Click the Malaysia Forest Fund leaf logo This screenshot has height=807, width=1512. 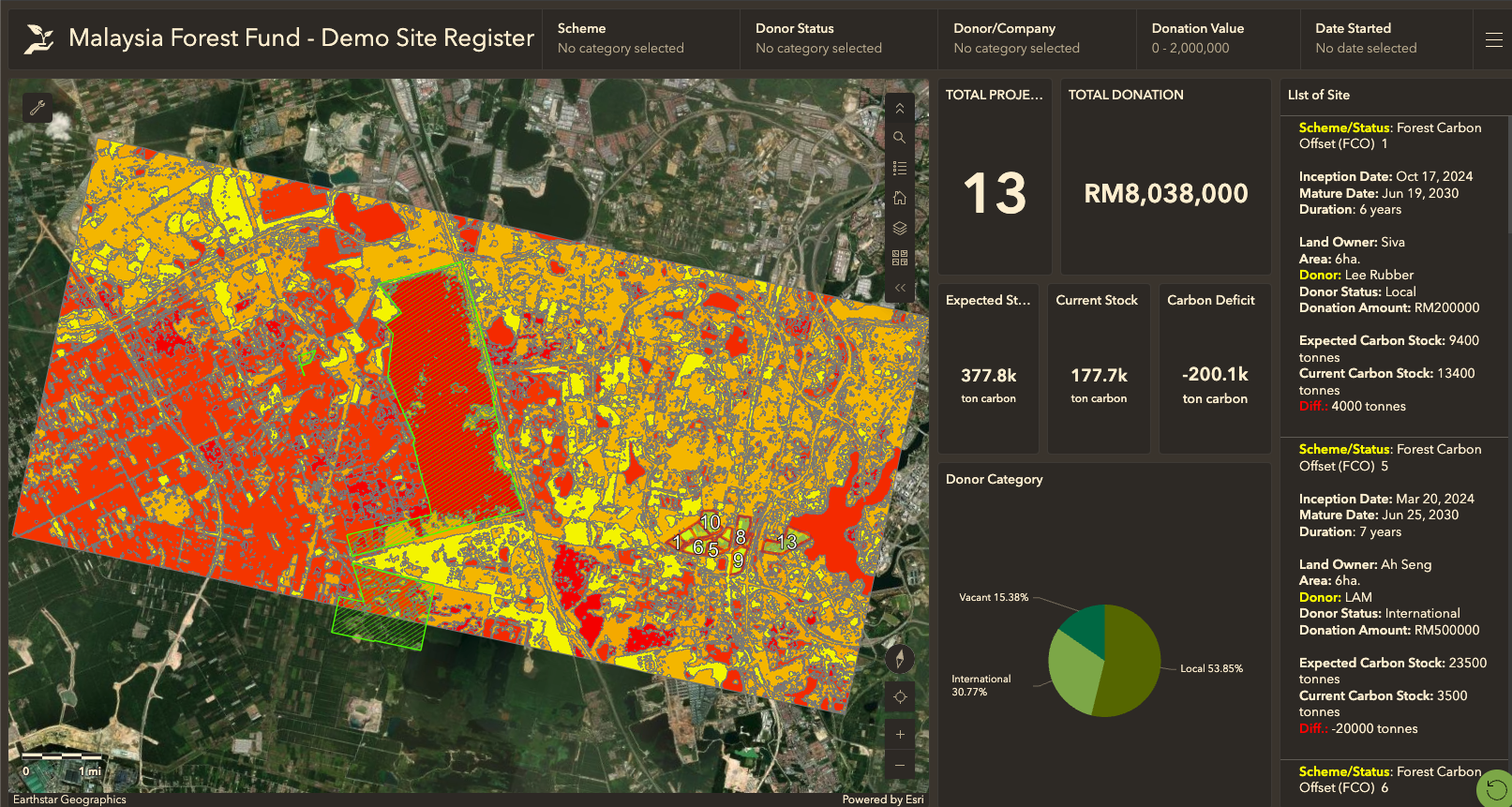tap(38, 38)
